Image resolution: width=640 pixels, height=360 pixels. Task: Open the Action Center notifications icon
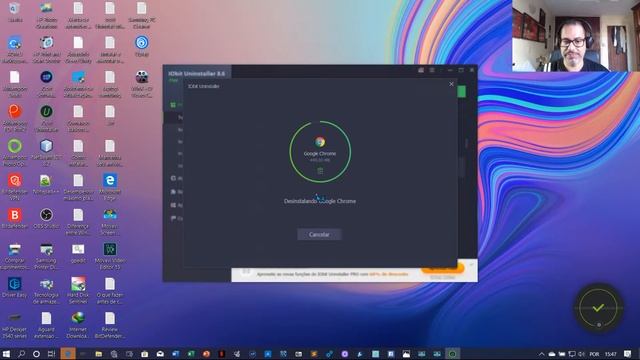[x=628, y=354]
